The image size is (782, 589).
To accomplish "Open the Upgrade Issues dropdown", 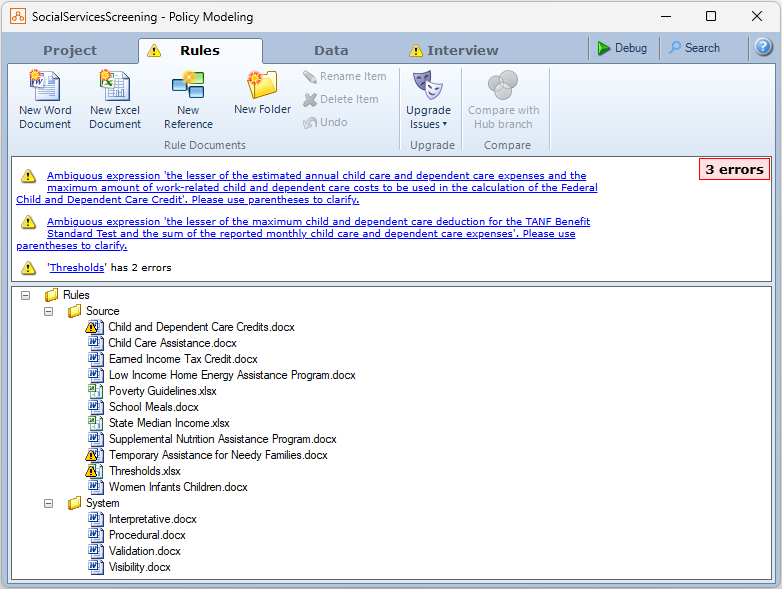I will click(x=428, y=99).
